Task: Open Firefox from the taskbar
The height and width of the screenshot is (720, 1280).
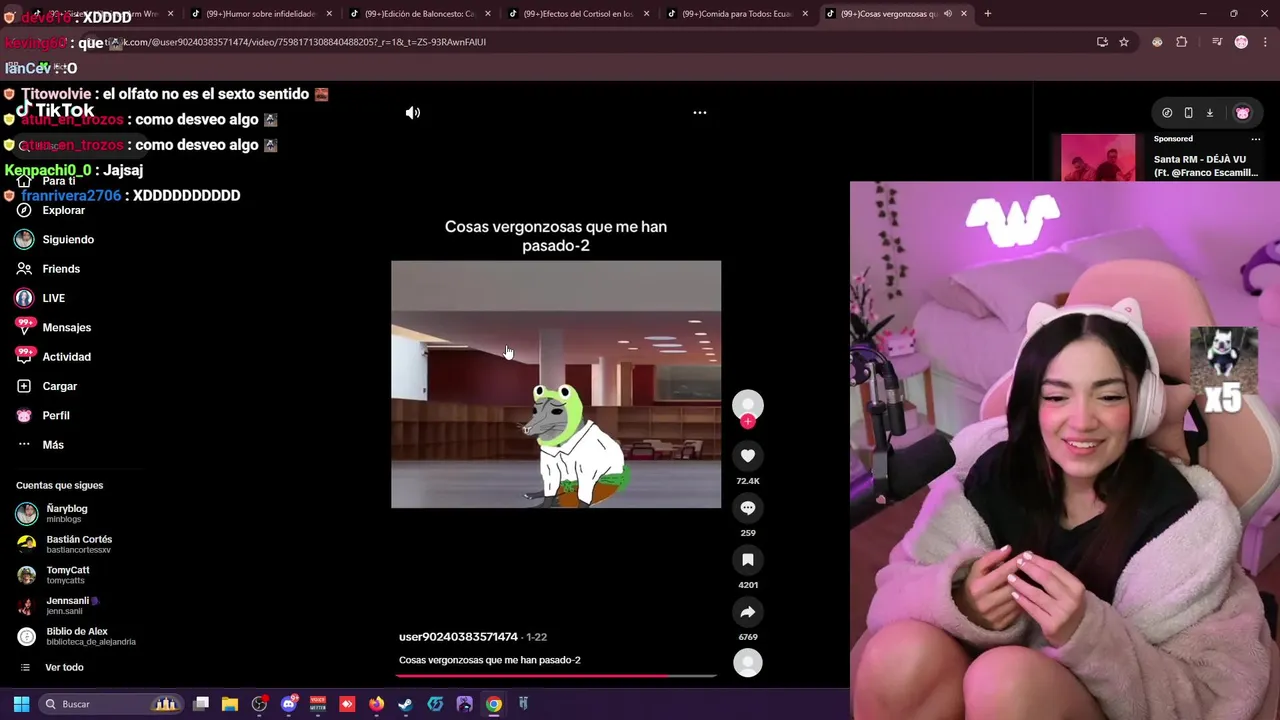Action: (376, 704)
